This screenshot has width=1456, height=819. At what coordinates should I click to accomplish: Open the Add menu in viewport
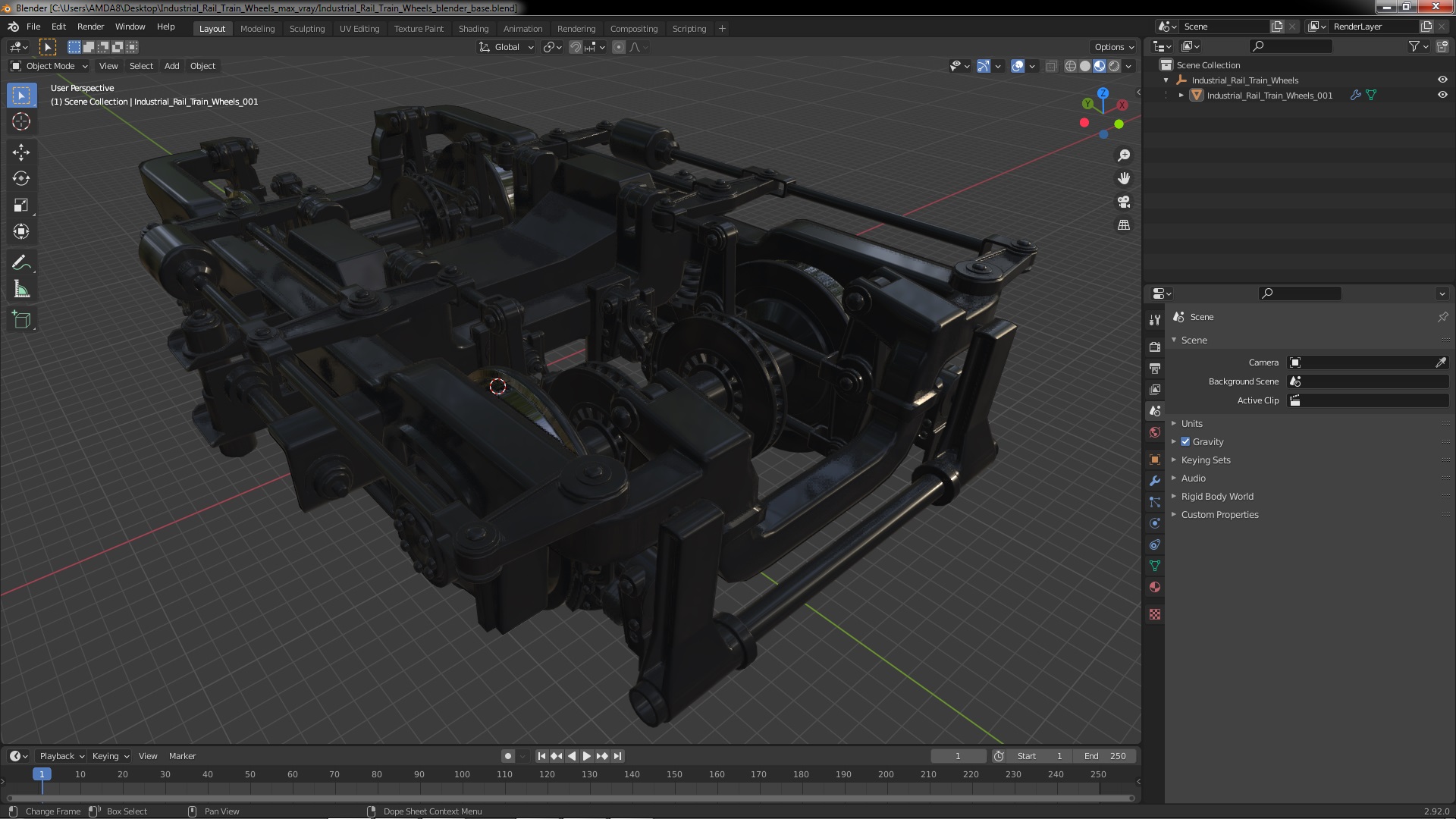point(171,66)
